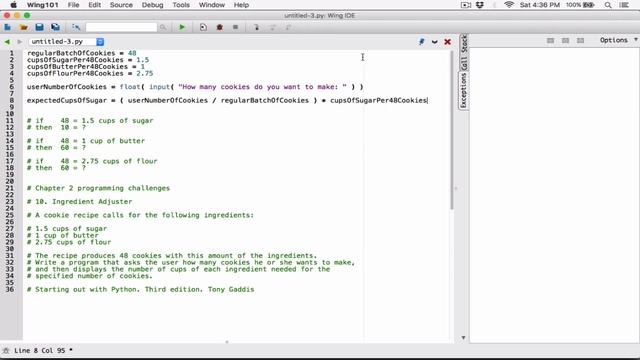
Task: Open the File menu
Action: click(73, 5)
